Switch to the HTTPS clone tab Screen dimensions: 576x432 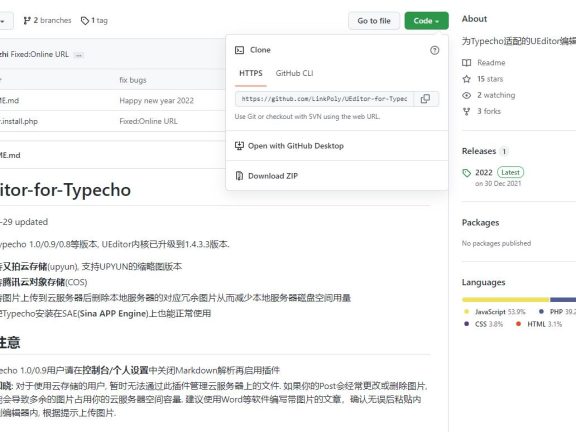251,73
